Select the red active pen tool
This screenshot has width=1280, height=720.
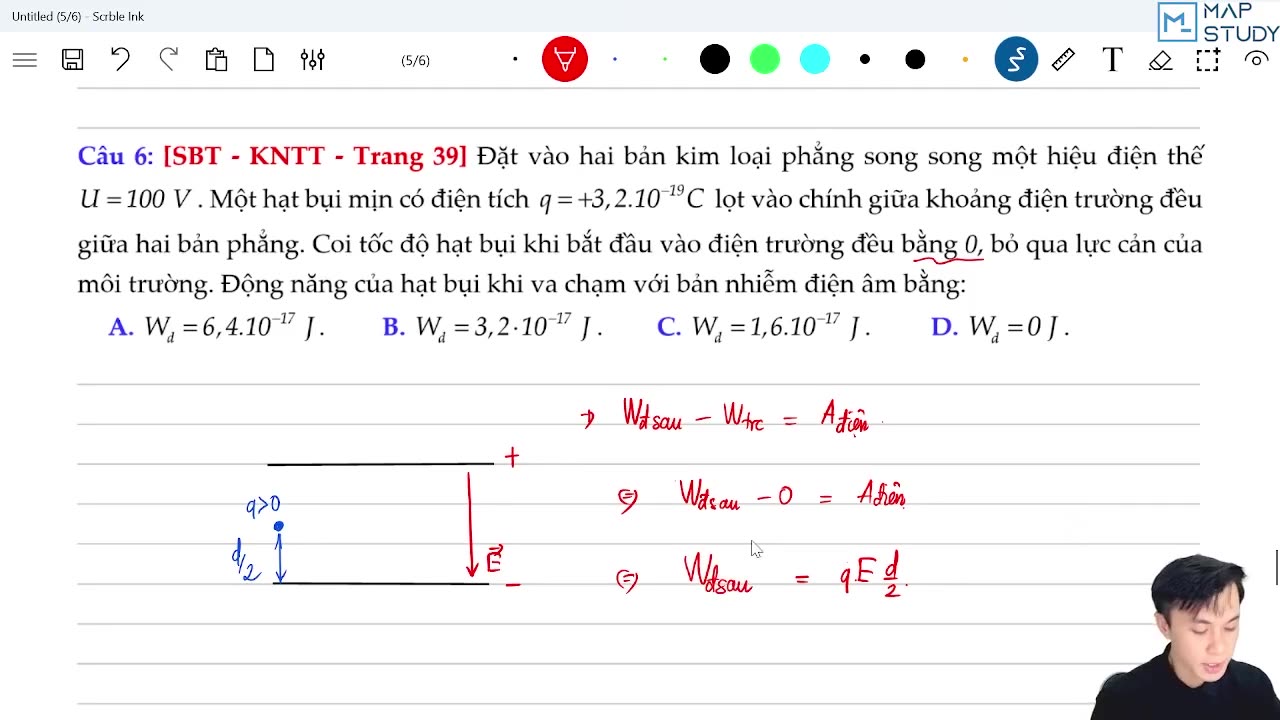(565, 60)
